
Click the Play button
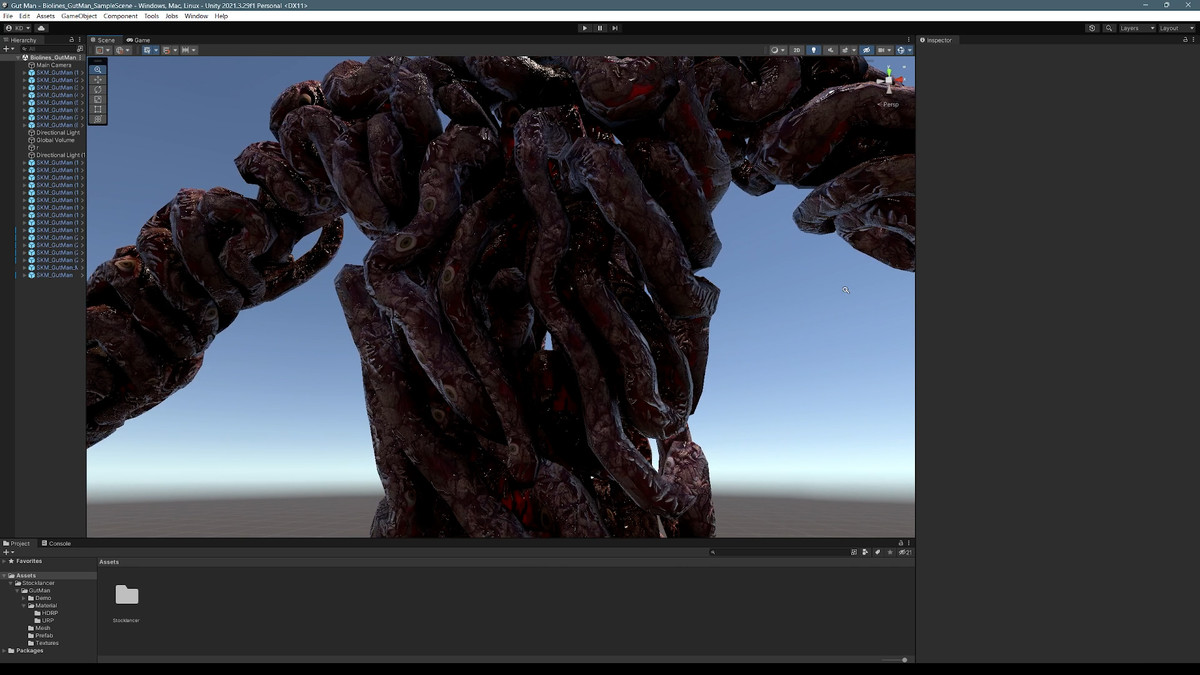585,28
